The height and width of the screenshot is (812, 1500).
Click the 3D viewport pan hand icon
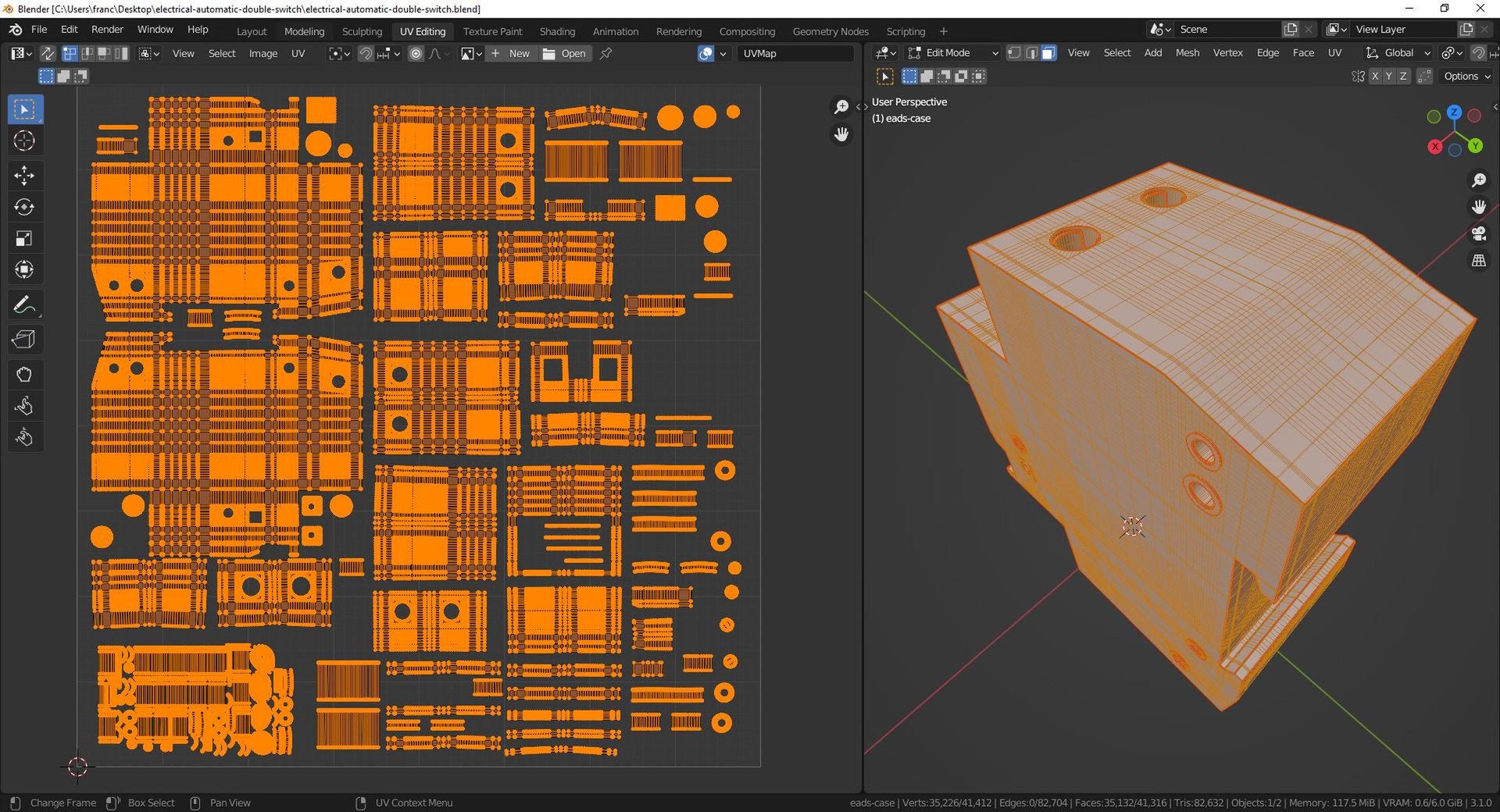coord(1479,207)
